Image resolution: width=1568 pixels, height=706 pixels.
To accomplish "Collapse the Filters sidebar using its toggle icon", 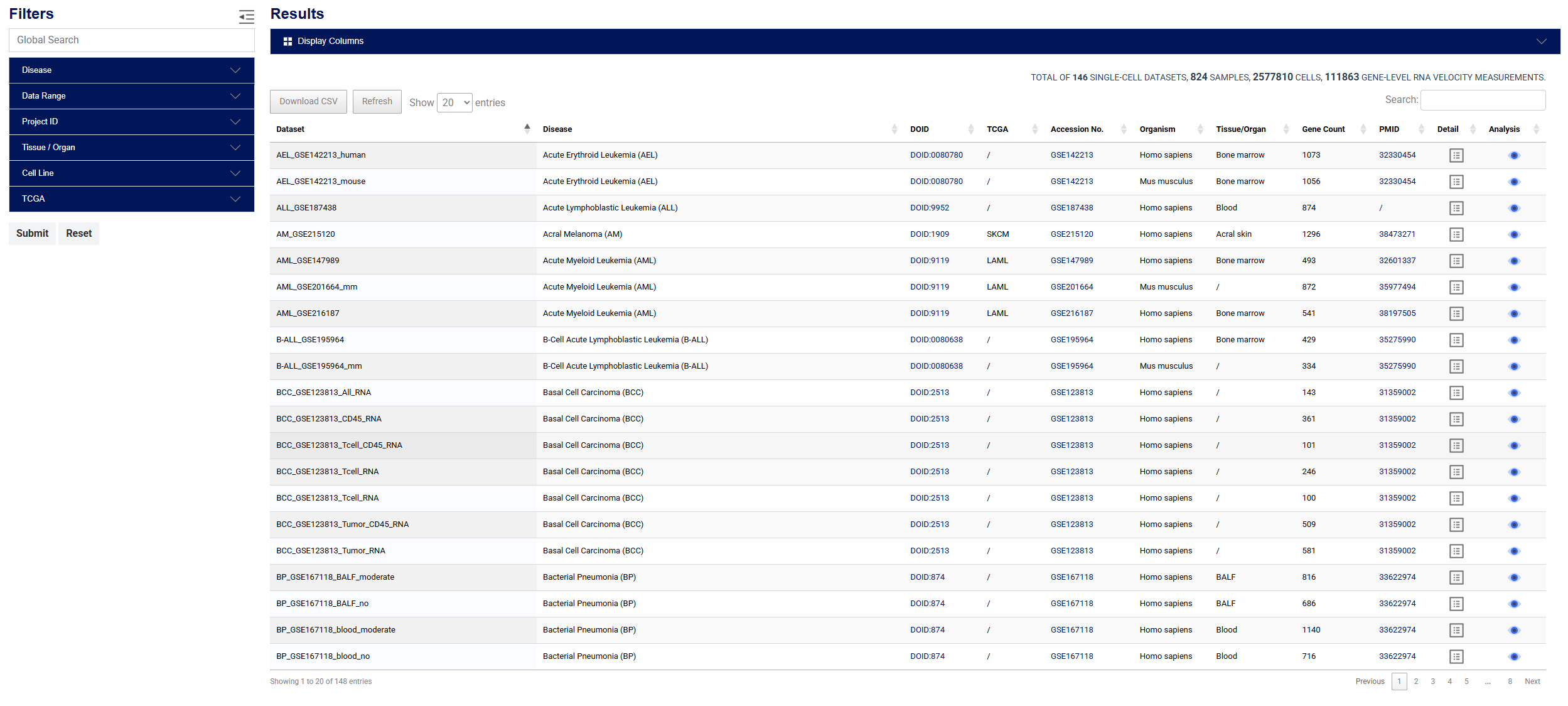I will point(246,17).
